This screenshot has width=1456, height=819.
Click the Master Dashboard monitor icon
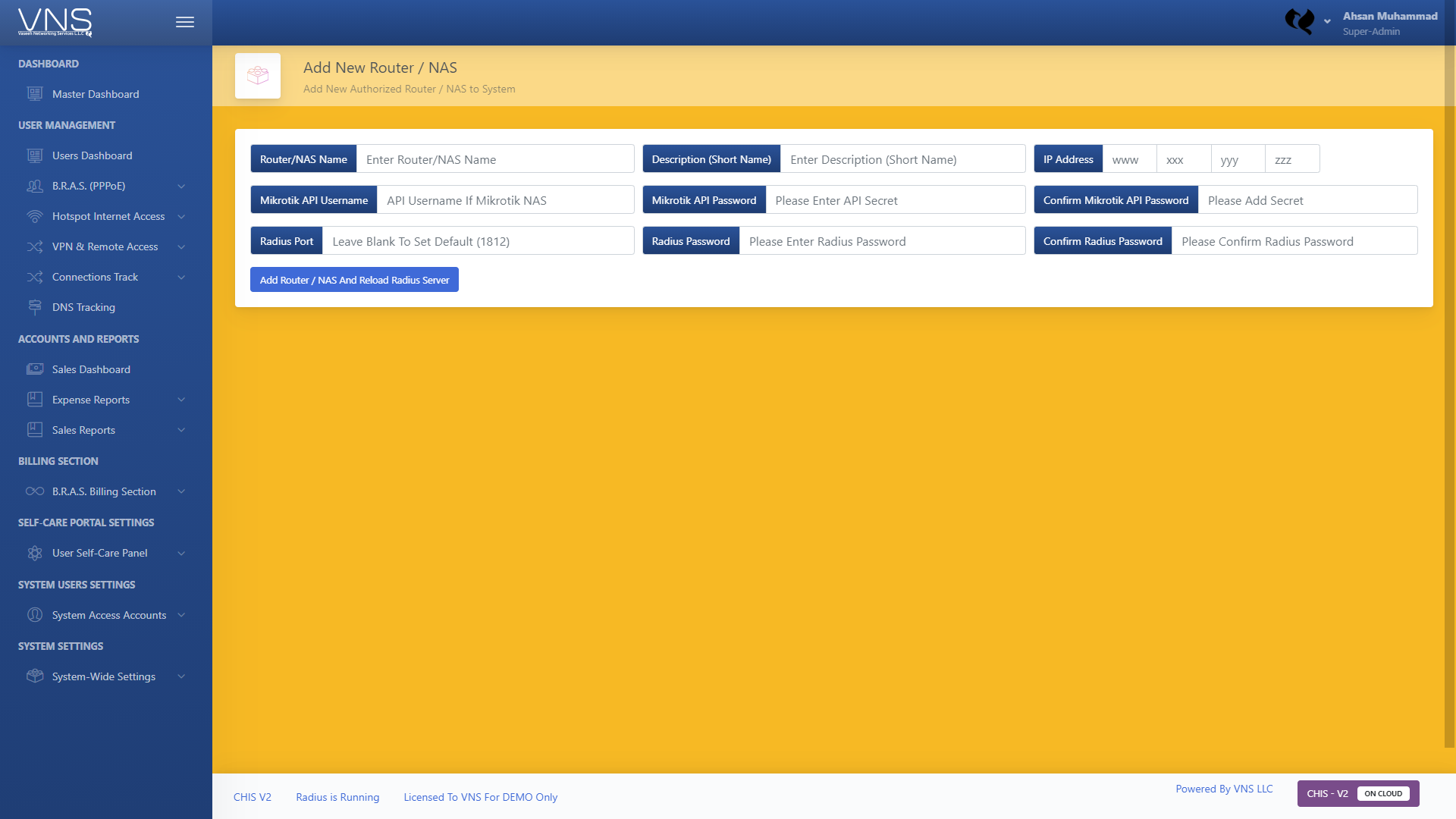(35, 94)
